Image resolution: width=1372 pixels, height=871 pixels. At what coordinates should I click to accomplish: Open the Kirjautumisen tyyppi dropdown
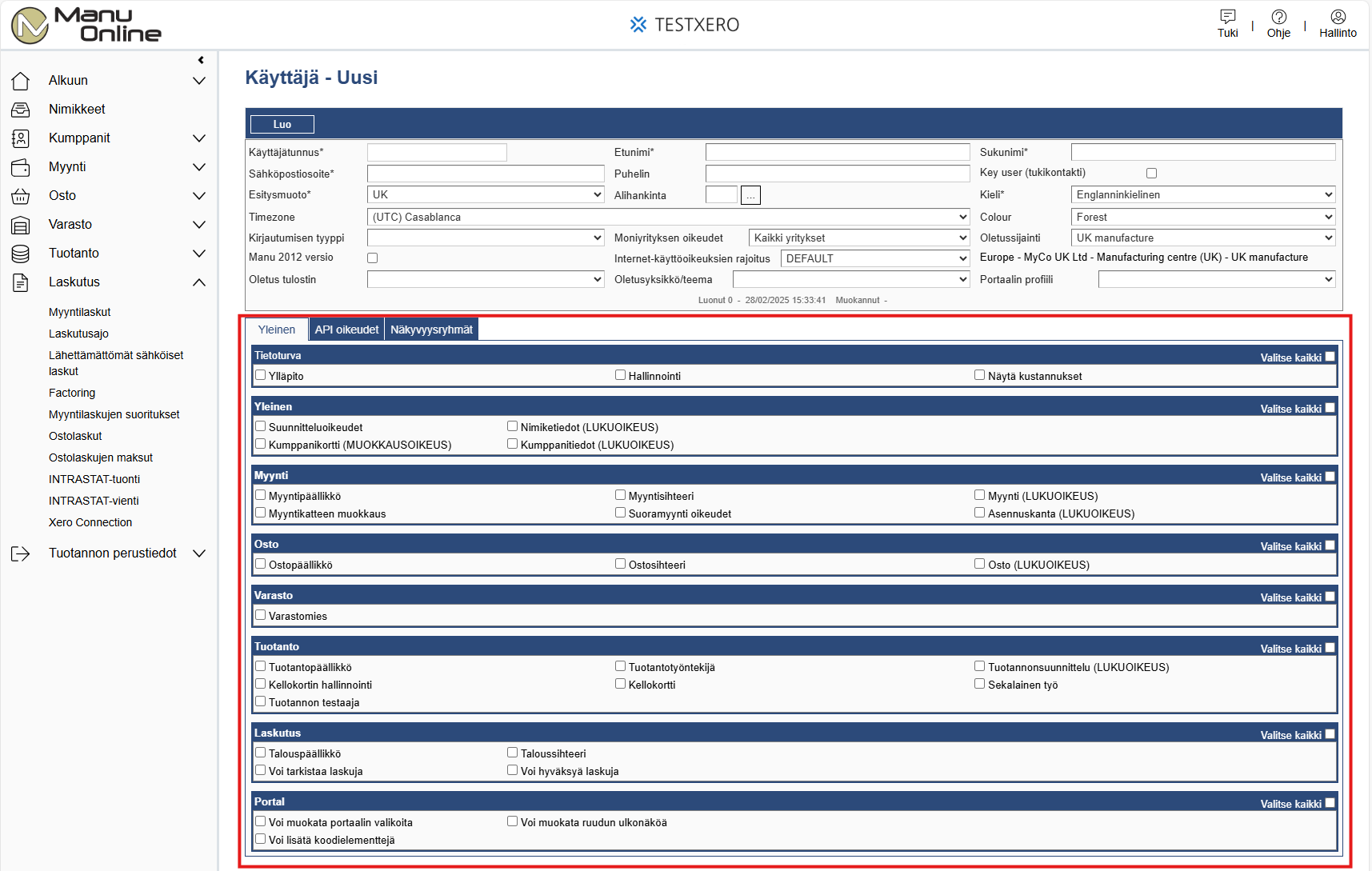coord(486,238)
